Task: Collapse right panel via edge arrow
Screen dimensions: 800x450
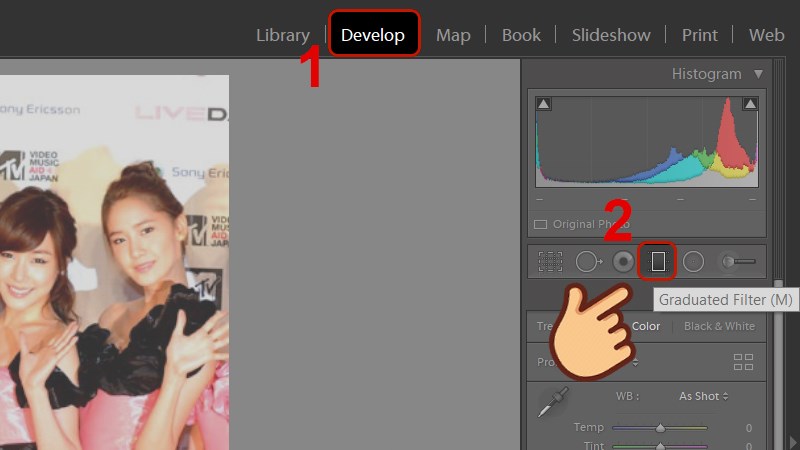Action: (x=793, y=441)
